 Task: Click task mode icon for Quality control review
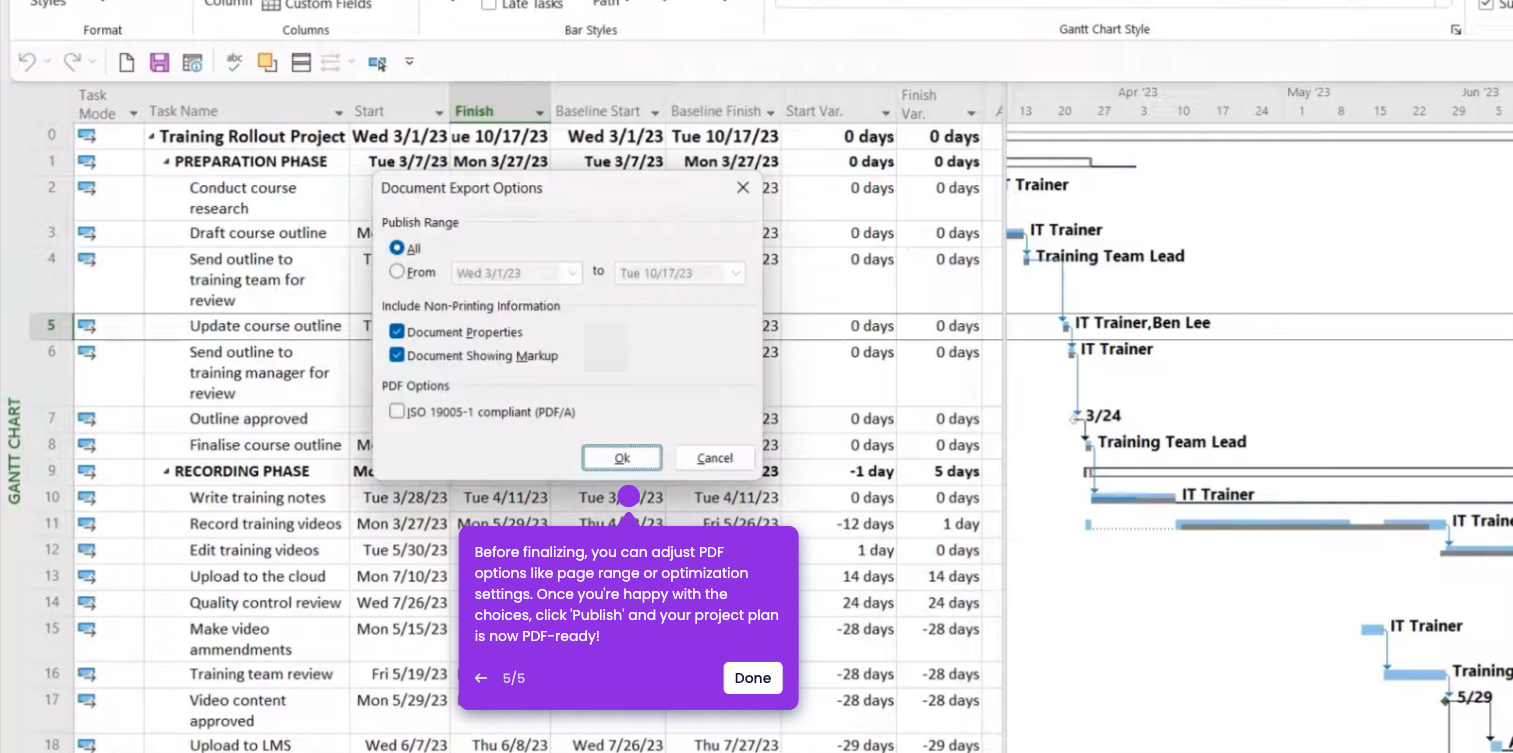click(x=87, y=603)
